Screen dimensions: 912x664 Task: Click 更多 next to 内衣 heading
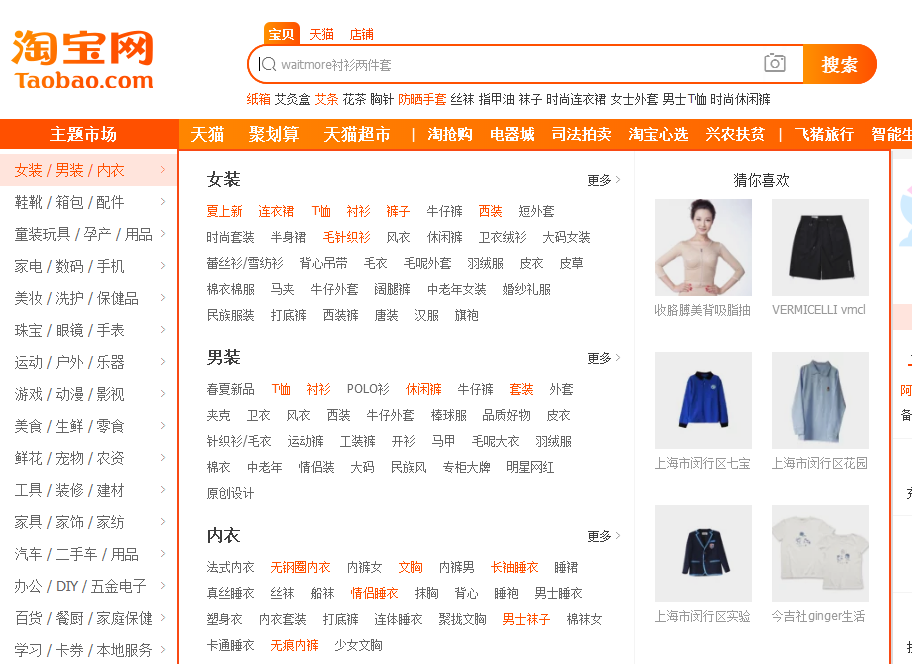tap(604, 536)
